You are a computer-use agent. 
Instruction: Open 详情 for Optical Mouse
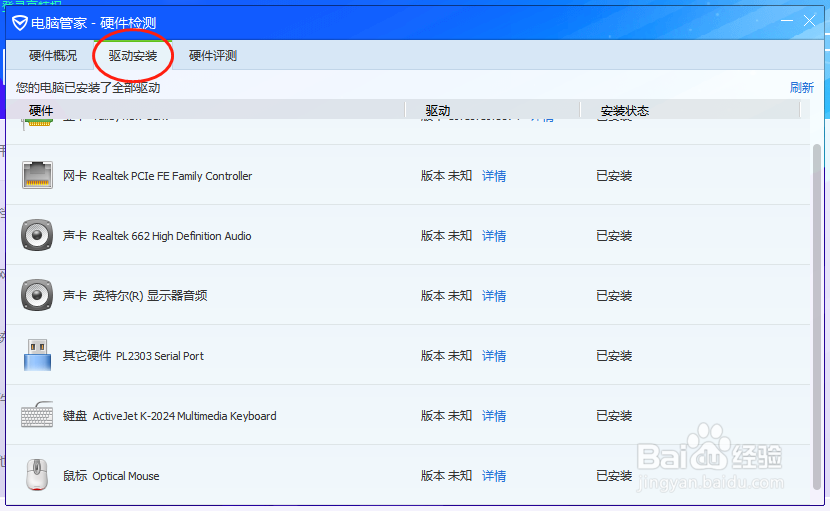tap(494, 476)
